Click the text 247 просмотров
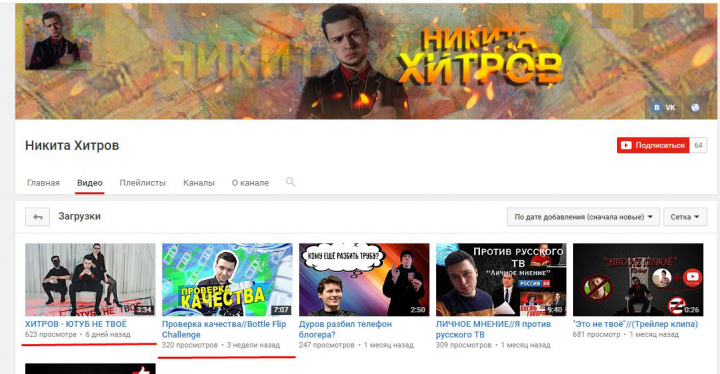 pyautogui.click(x=326, y=345)
